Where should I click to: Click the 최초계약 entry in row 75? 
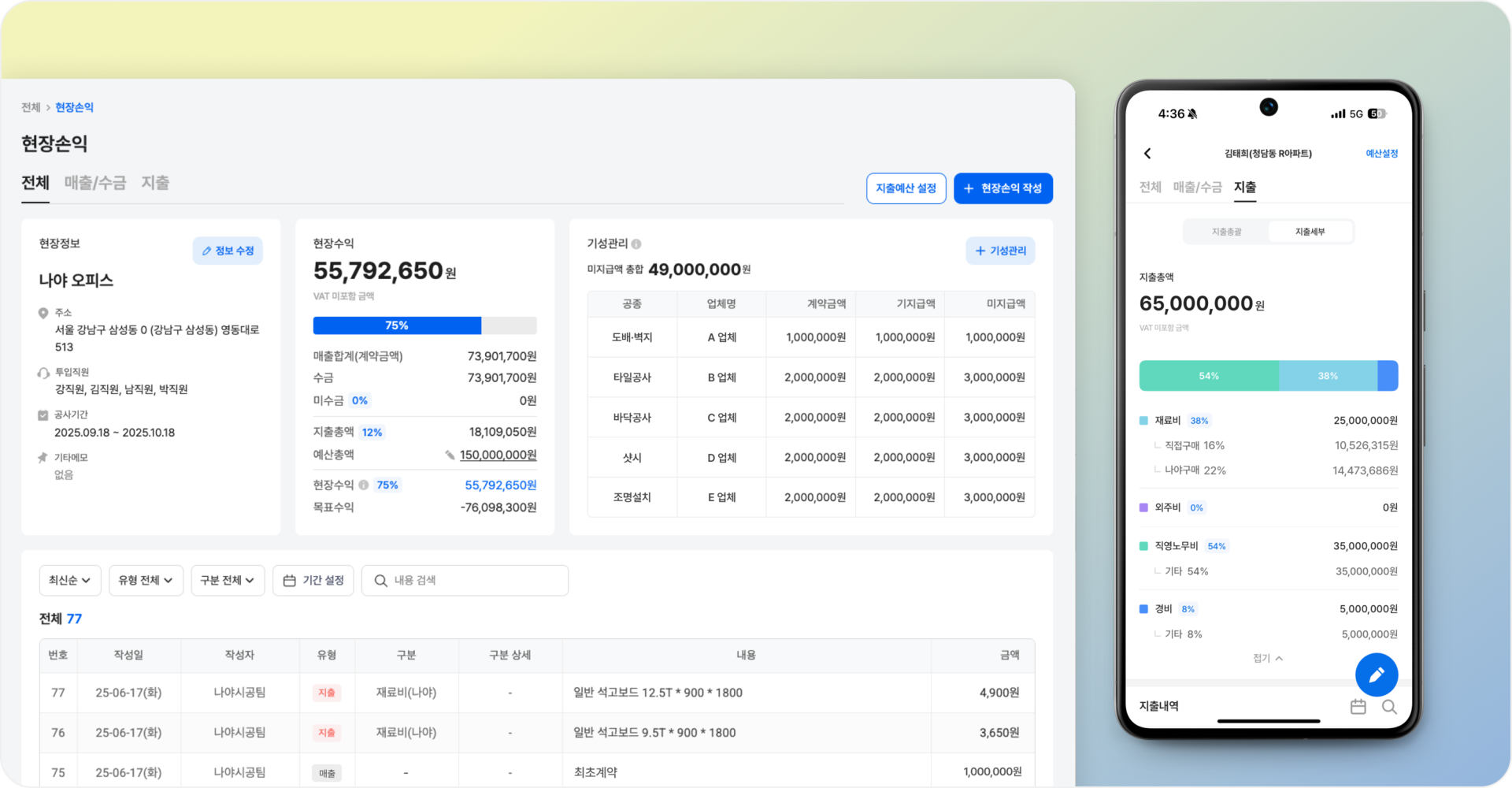click(595, 773)
